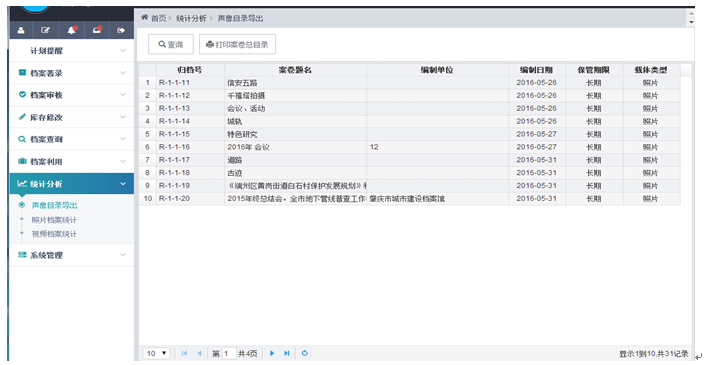This screenshot has width=705, height=365.
Task: Click the 档案利用 briefcase icon
Action: tap(22, 161)
